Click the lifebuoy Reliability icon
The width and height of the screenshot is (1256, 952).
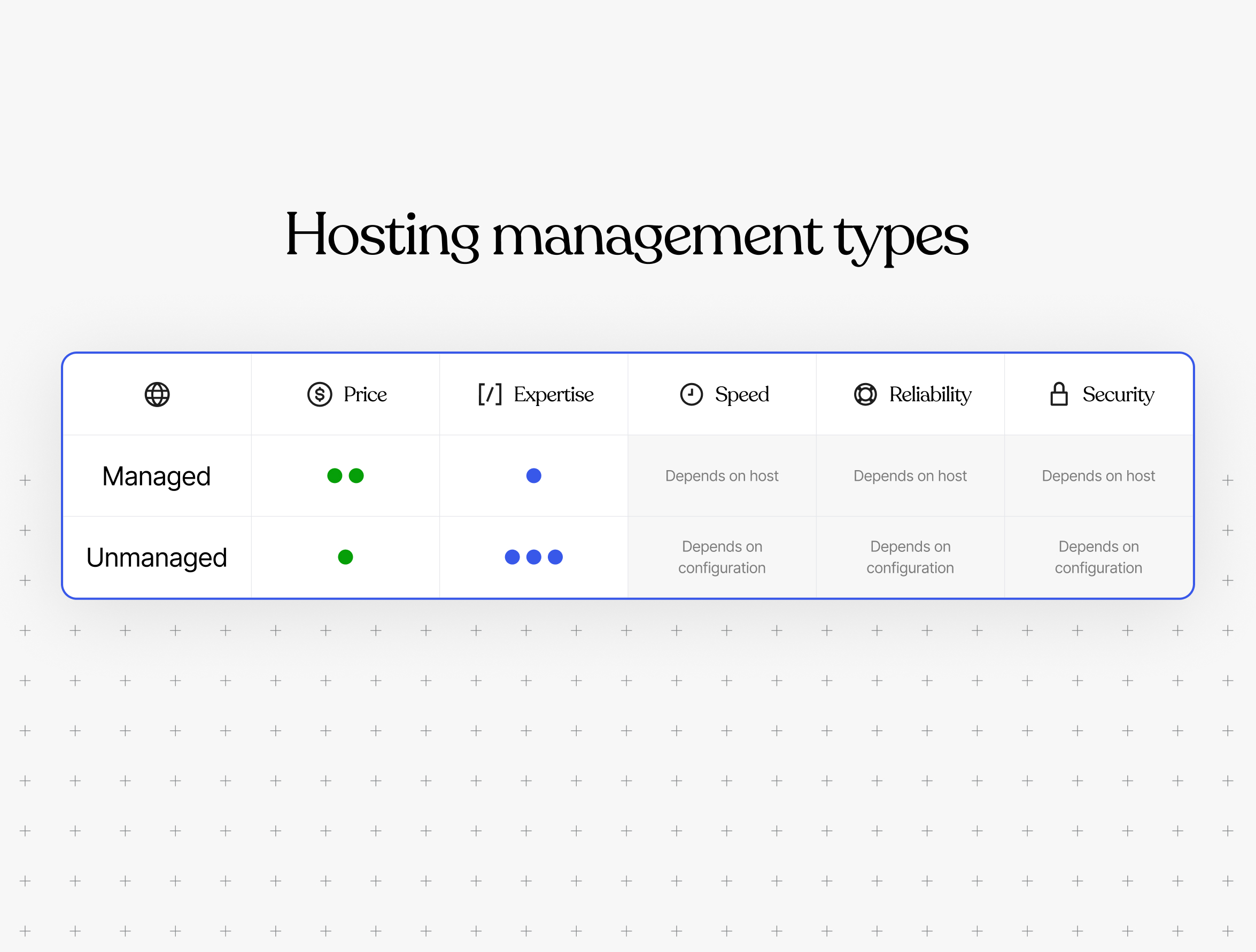[865, 394]
